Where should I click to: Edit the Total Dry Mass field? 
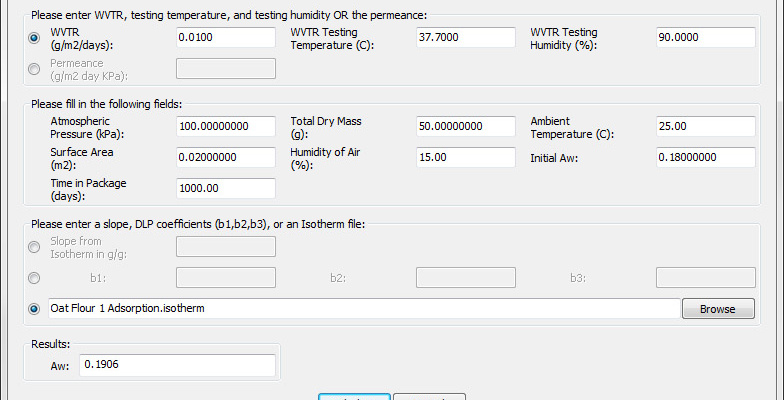pos(466,126)
